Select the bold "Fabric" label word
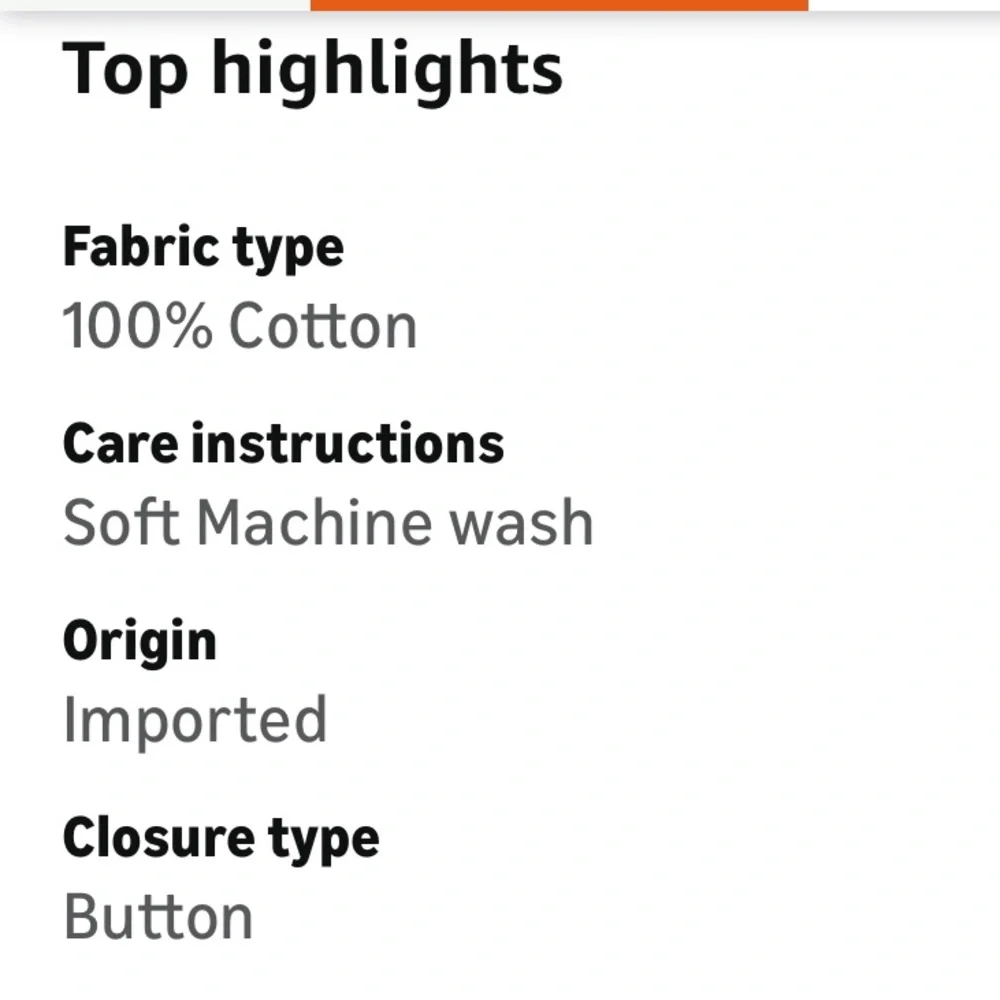Screen dimensions: 1000x1000 click(x=140, y=246)
